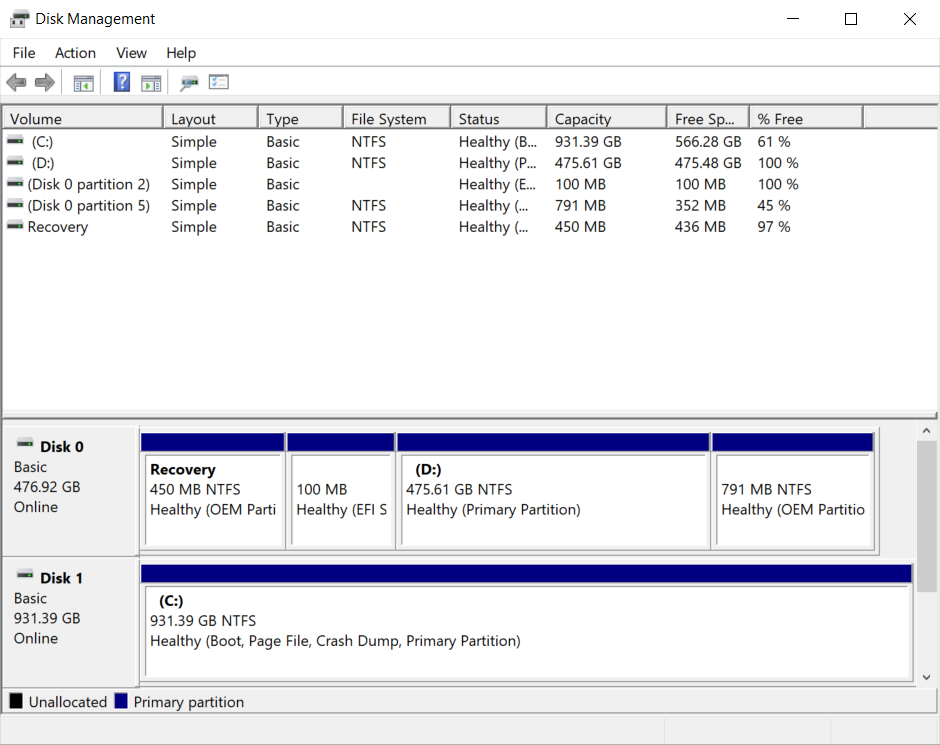
Task: Click the Connect/Refresh disk toolbar icon
Action: [189, 83]
